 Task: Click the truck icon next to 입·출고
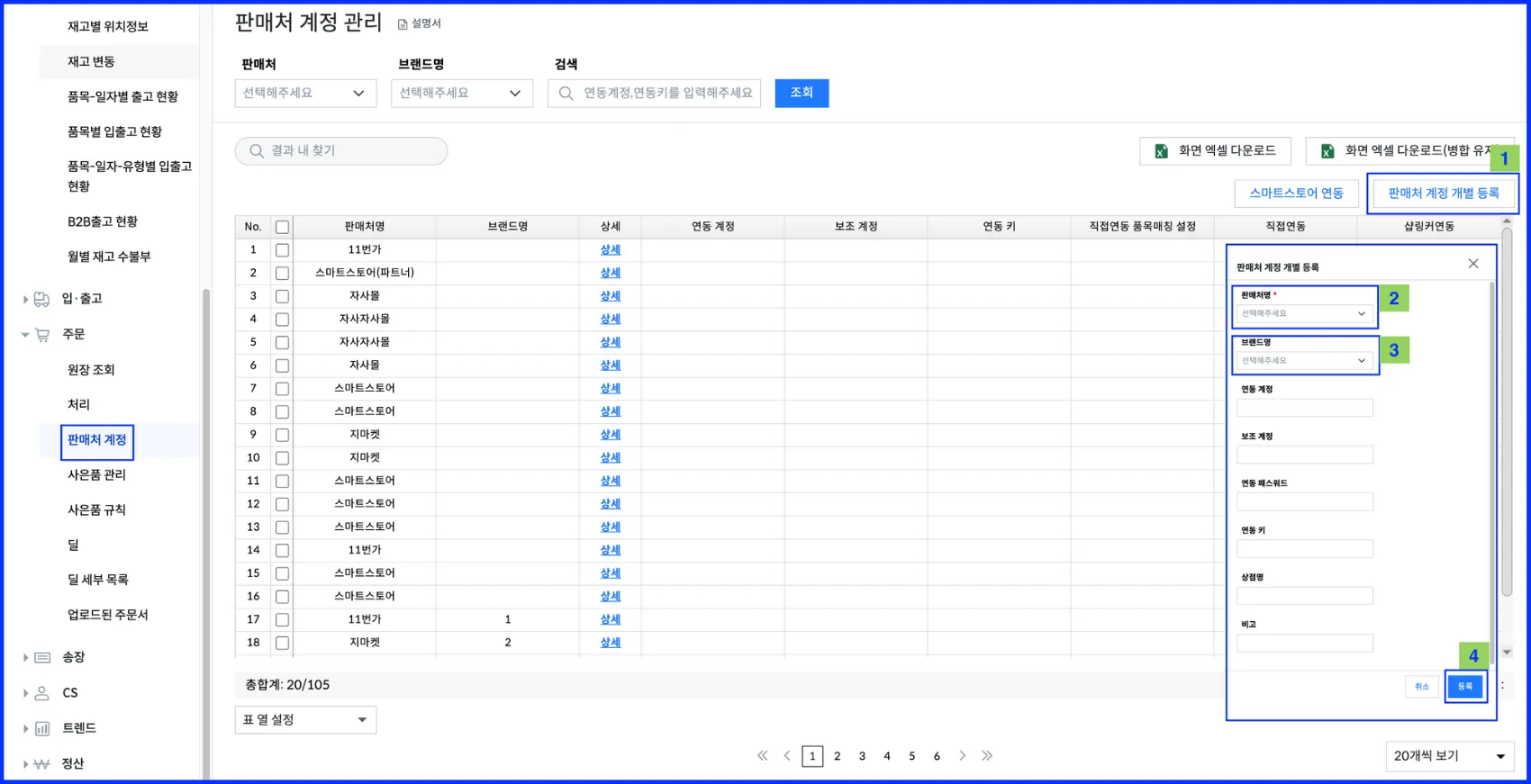click(41, 299)
